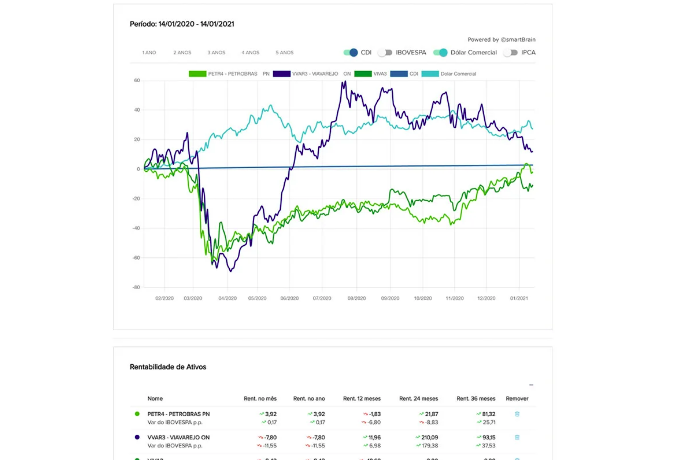Click the PETR4 - PETROBRAS PN legend swatch
Image resolution: width=676 pixels, height=460 pixels.
coord(198,73)
